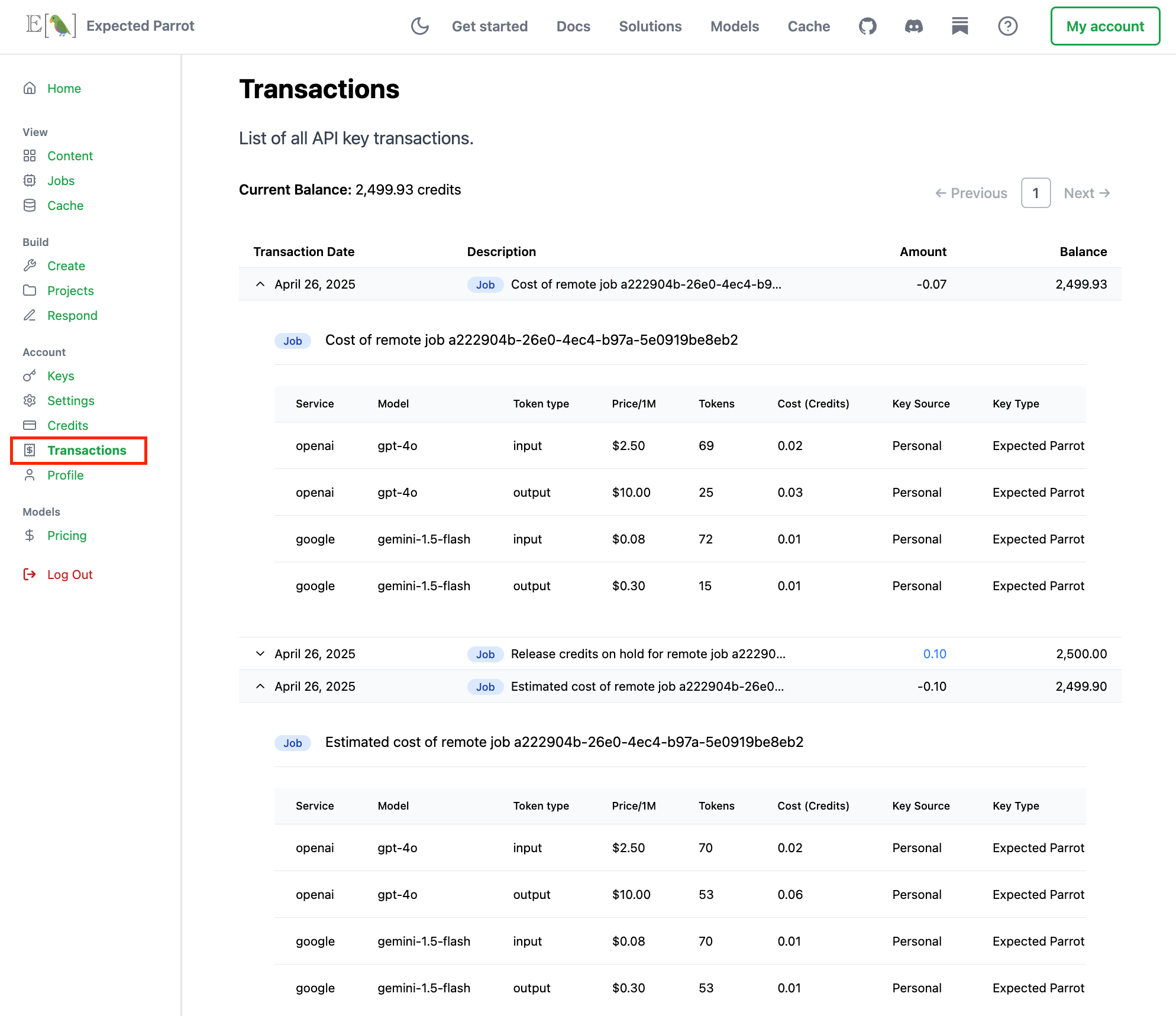Open the Discord icon link
1176x1016 pixels.
point(913,26)
